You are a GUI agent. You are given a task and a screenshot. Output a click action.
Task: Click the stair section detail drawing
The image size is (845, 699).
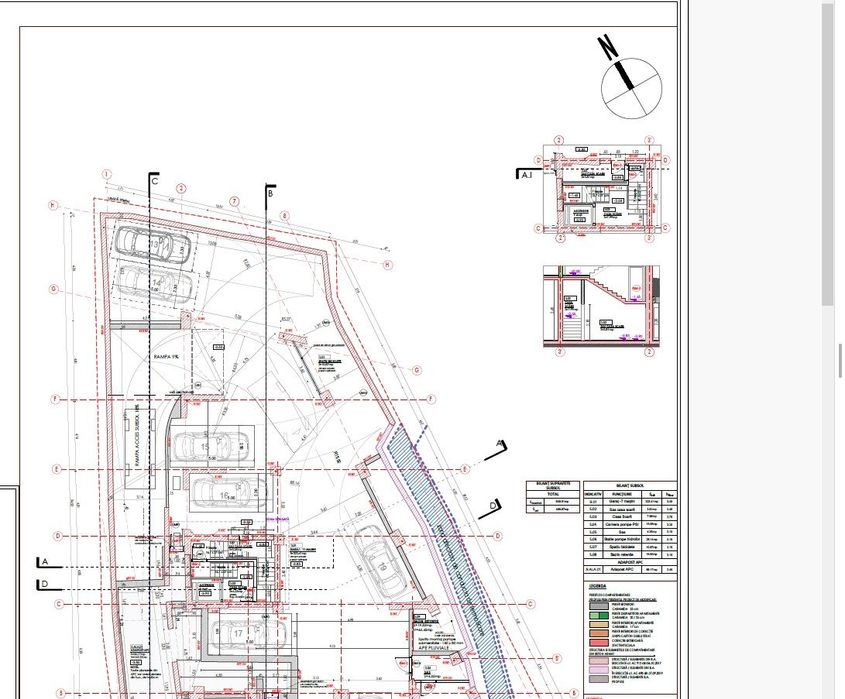coord(602,306)
